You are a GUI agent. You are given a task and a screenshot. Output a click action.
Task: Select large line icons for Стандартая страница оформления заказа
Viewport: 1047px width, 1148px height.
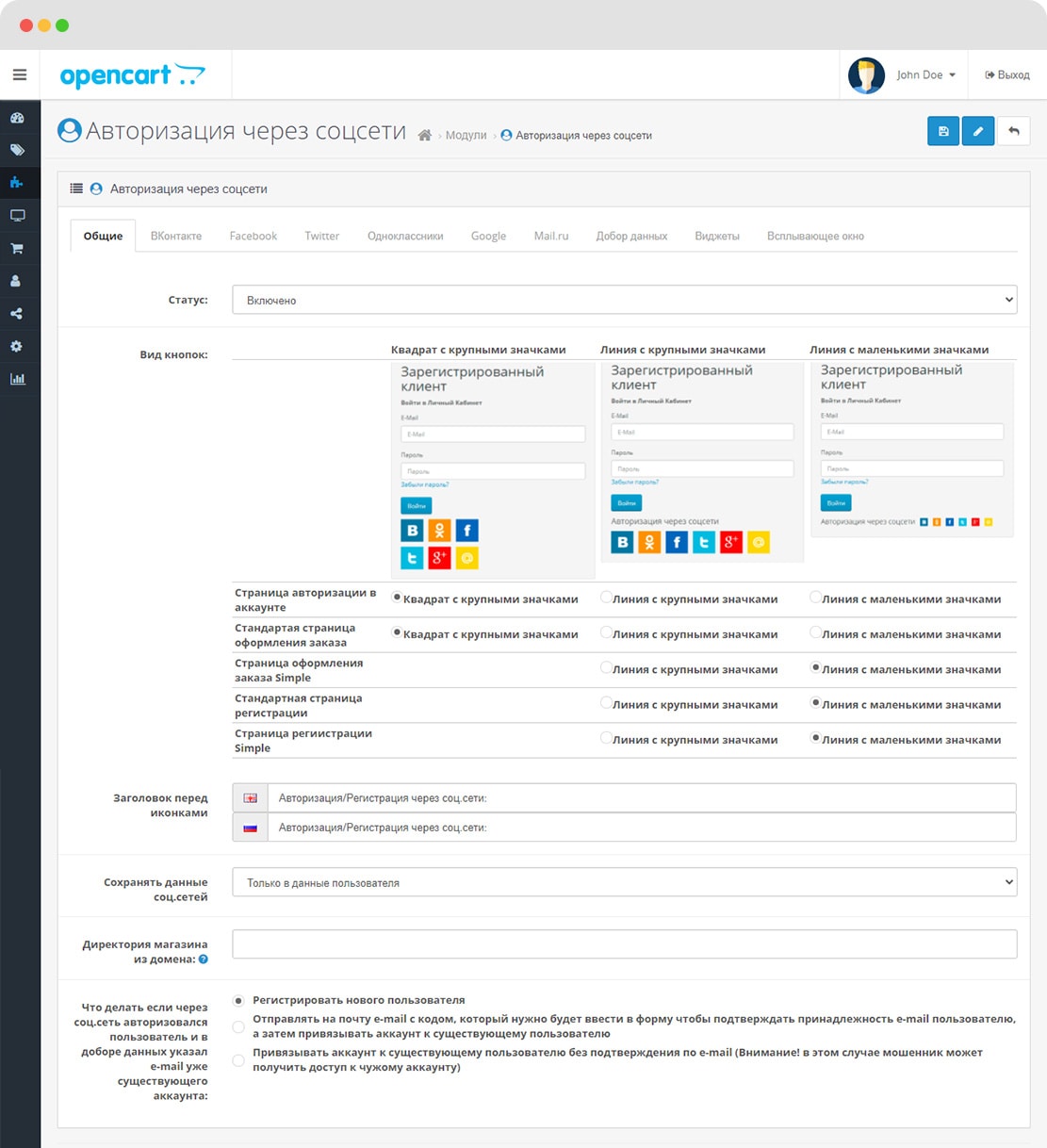606,632
